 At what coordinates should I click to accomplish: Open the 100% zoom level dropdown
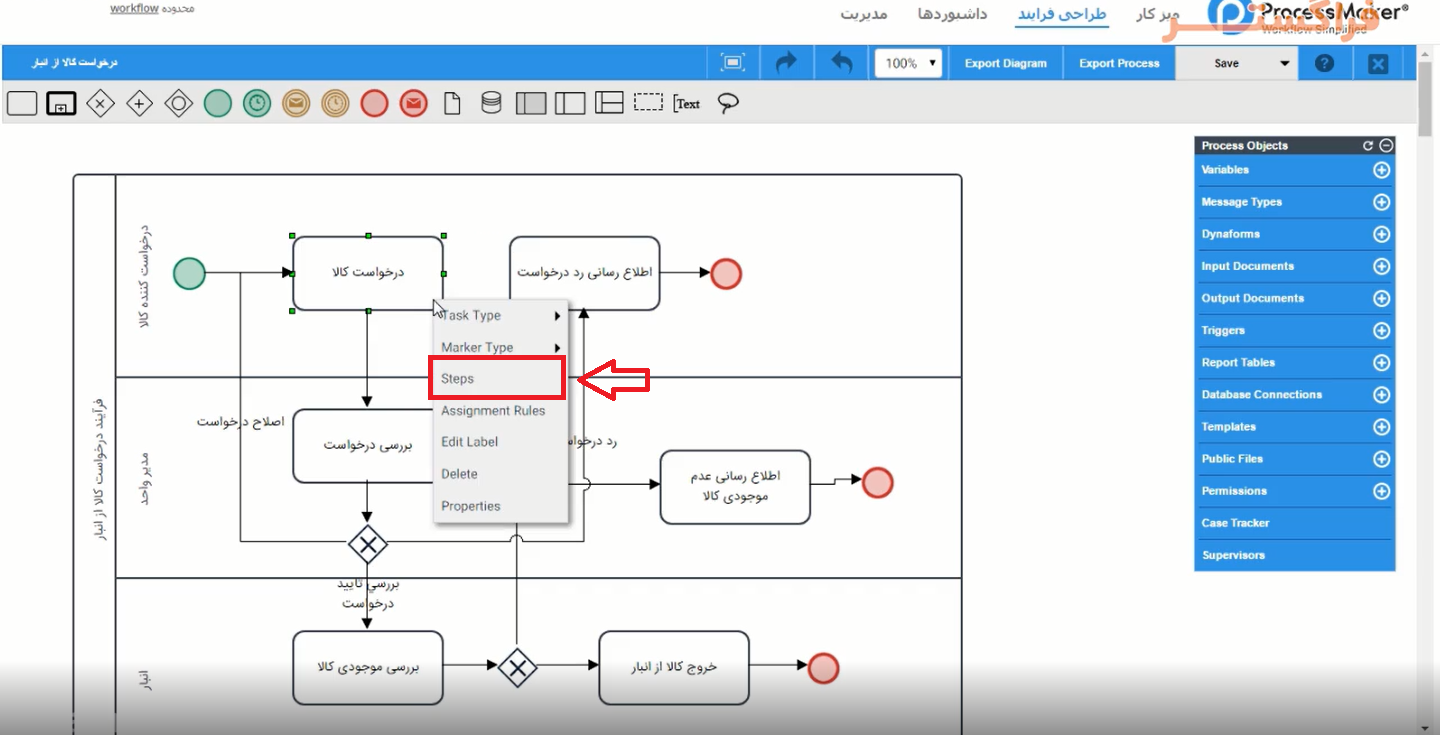coord(908,63)
